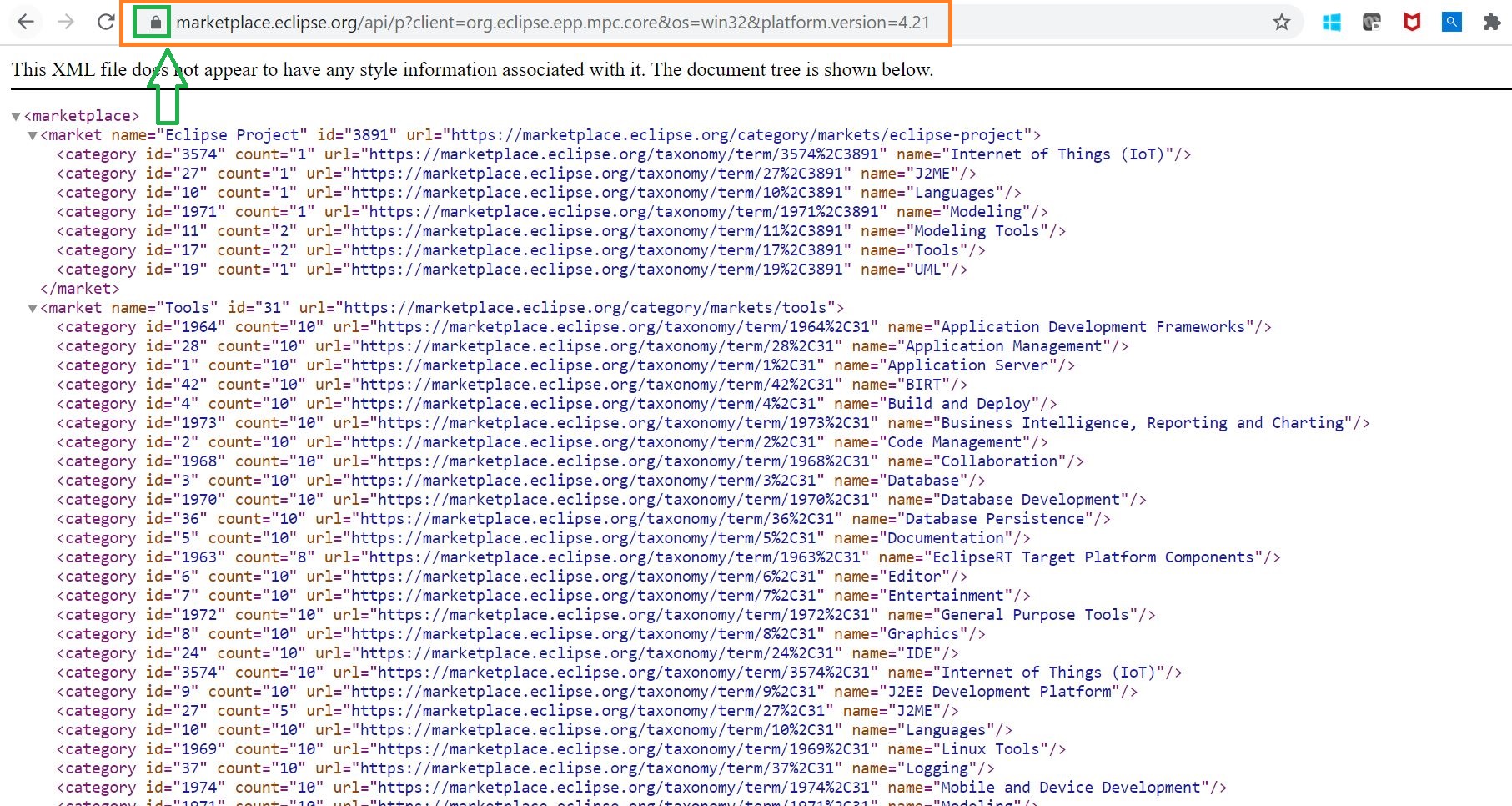The width and height of the screenshot is (1512, 806).
Task: Select the UML category row
Action: 512,270
